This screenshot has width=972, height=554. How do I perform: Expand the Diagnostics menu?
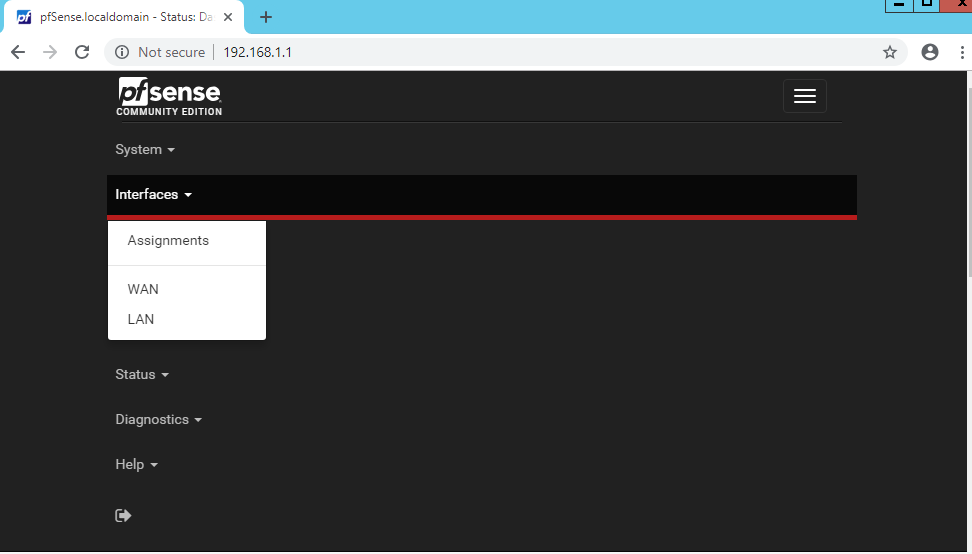point(159,420)
